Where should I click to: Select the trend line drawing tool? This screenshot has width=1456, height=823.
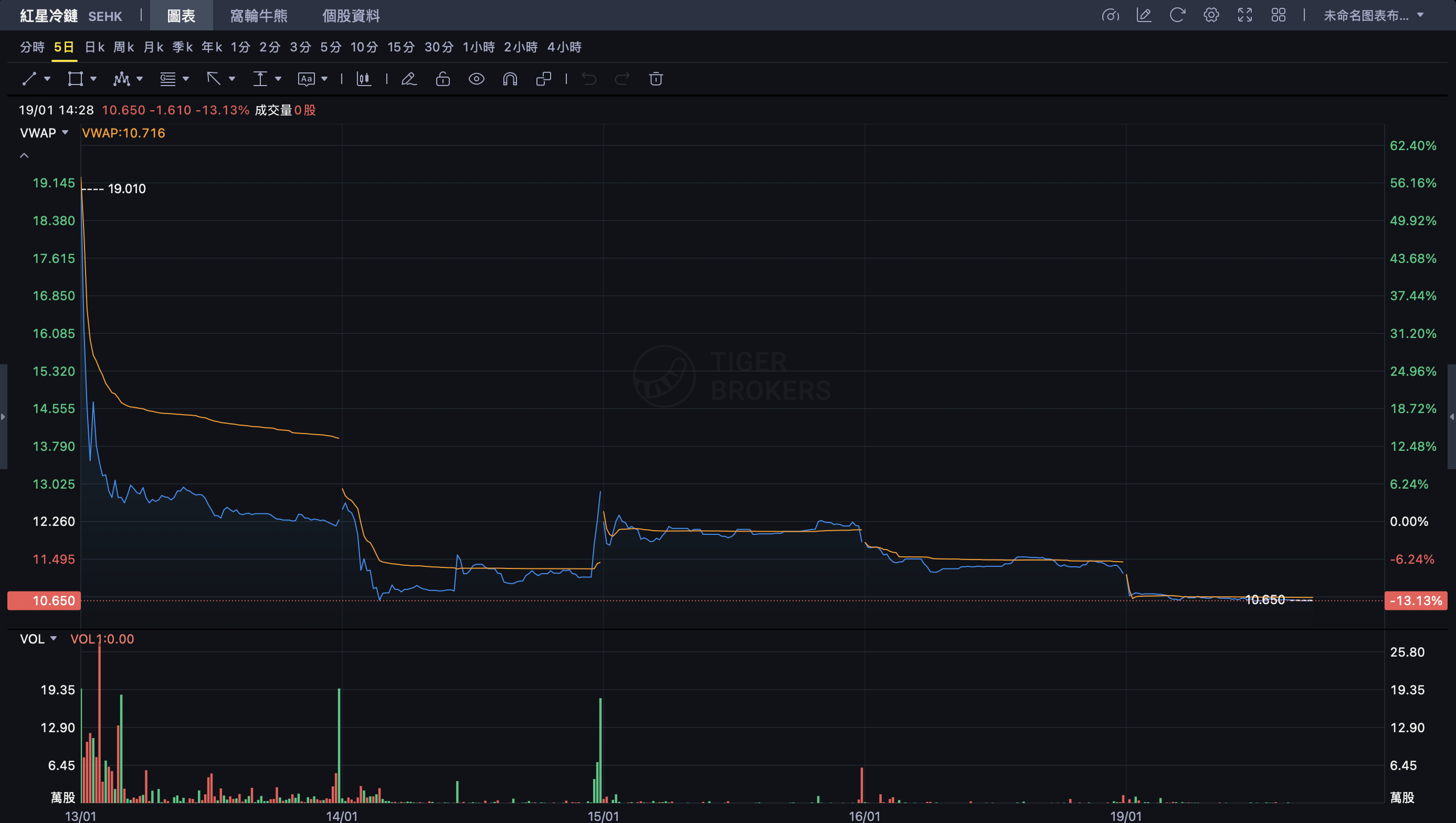point(29,79)
